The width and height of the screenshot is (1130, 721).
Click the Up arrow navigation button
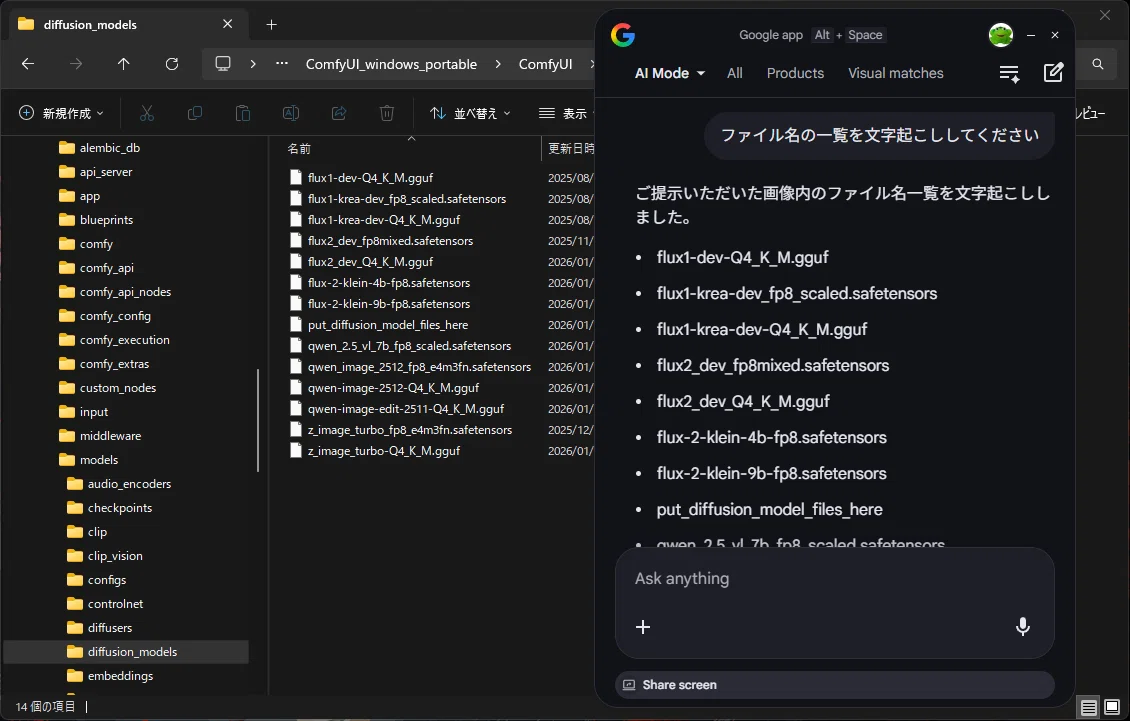coord(123,63)
